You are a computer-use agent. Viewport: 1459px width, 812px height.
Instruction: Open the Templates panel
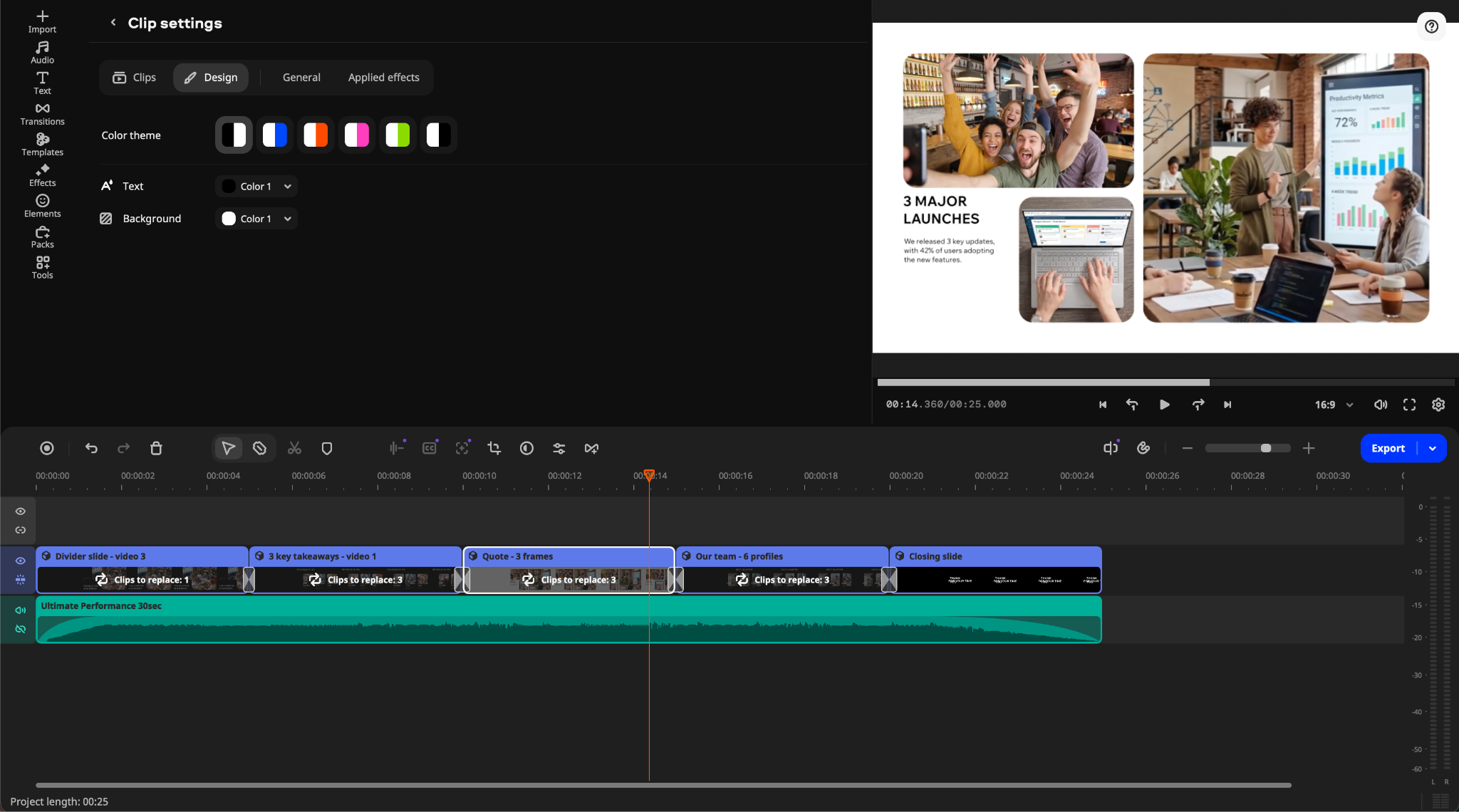[42, 144]
